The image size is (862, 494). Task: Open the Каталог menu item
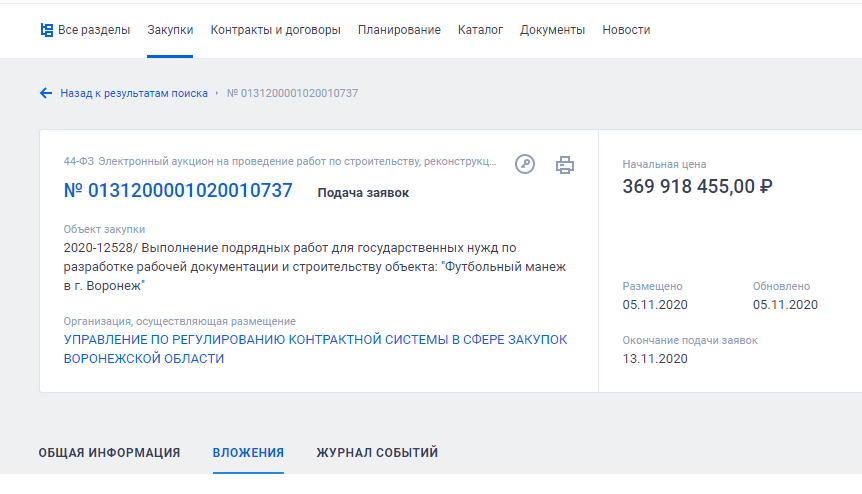tap(480, 30)
